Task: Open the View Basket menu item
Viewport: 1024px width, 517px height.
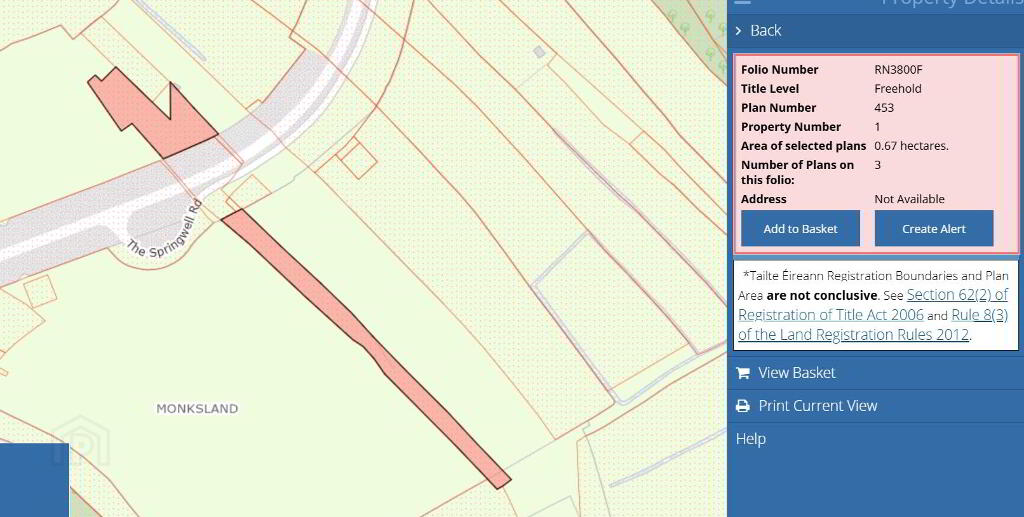Action: 796,373
